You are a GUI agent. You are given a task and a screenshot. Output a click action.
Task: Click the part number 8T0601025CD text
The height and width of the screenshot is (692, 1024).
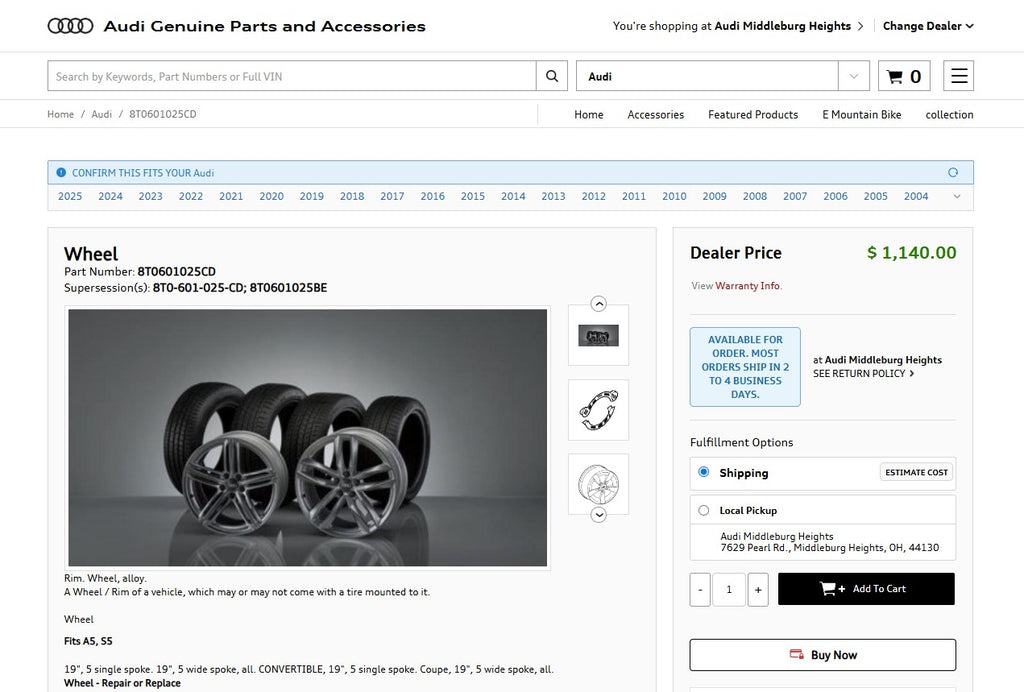176,272
